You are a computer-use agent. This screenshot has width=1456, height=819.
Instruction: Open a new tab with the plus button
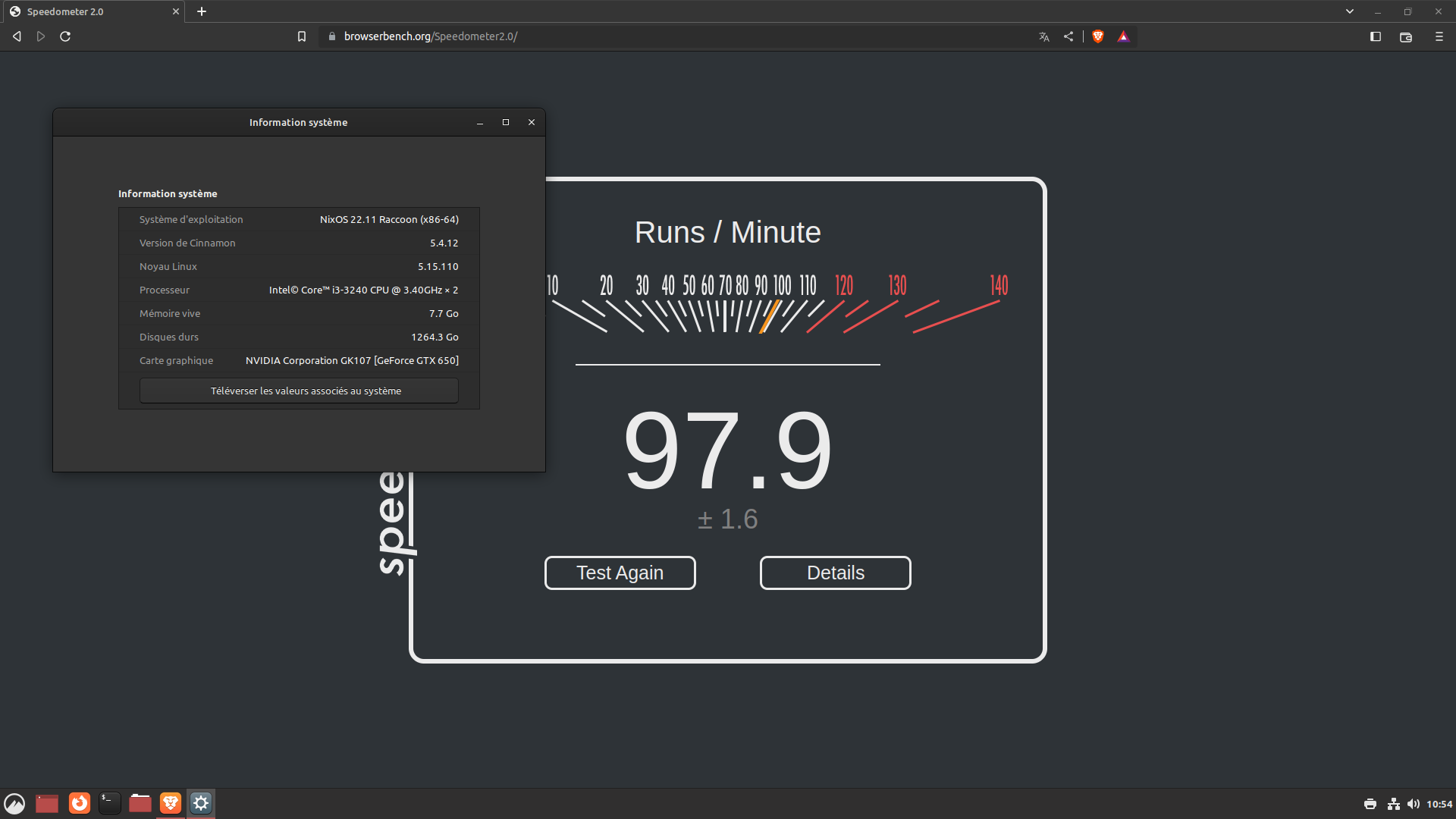click(x=202, y=11)
